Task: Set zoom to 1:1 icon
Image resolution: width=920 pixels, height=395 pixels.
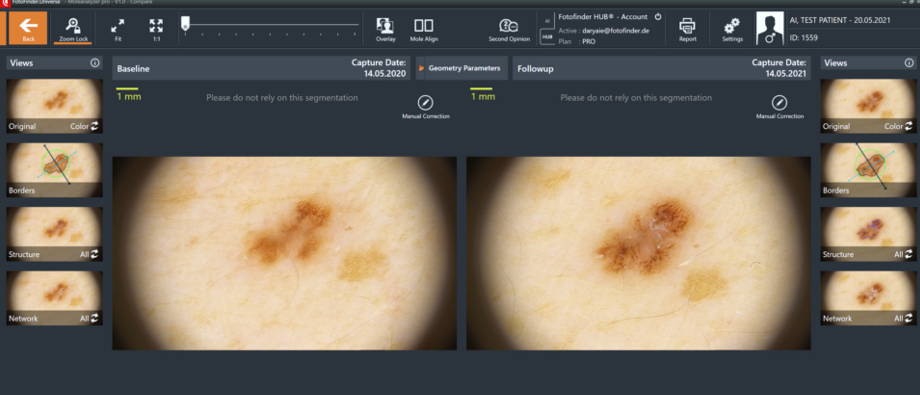Action: 156,29
